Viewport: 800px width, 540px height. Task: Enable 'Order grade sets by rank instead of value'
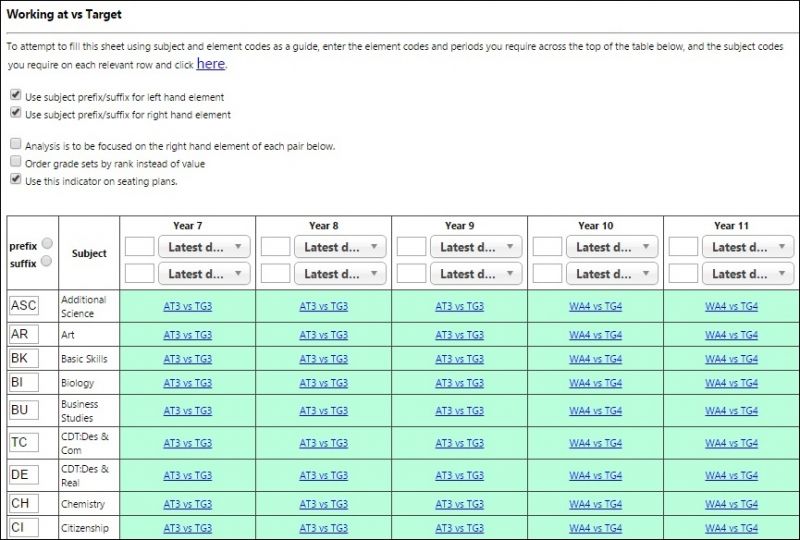pos(16,162)
